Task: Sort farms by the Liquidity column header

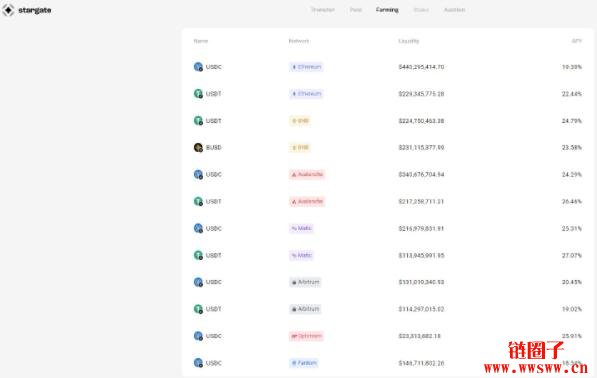Action: [409, 41]
